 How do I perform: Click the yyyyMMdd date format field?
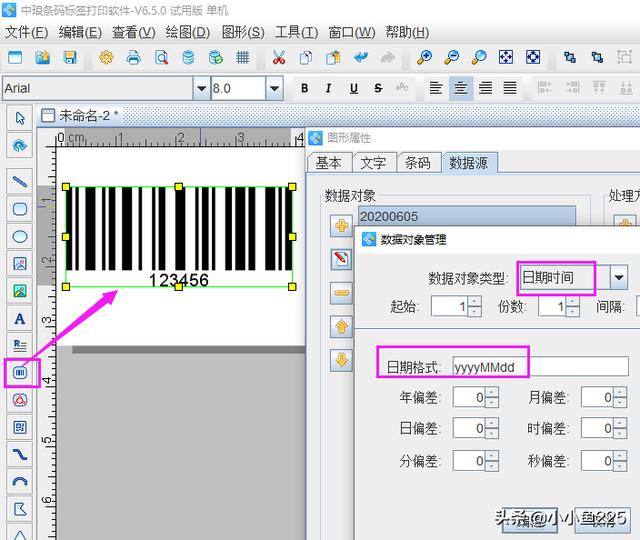pos(540,366)
